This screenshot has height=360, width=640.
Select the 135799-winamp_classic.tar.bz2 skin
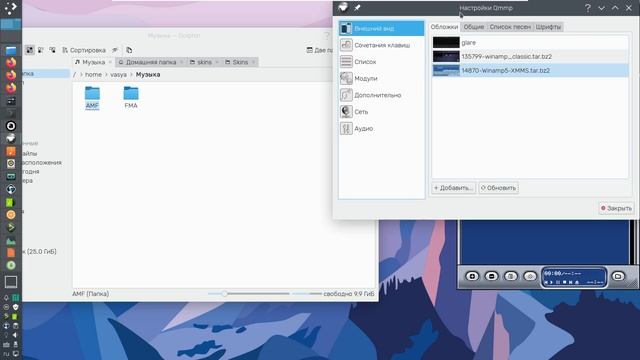530,56
